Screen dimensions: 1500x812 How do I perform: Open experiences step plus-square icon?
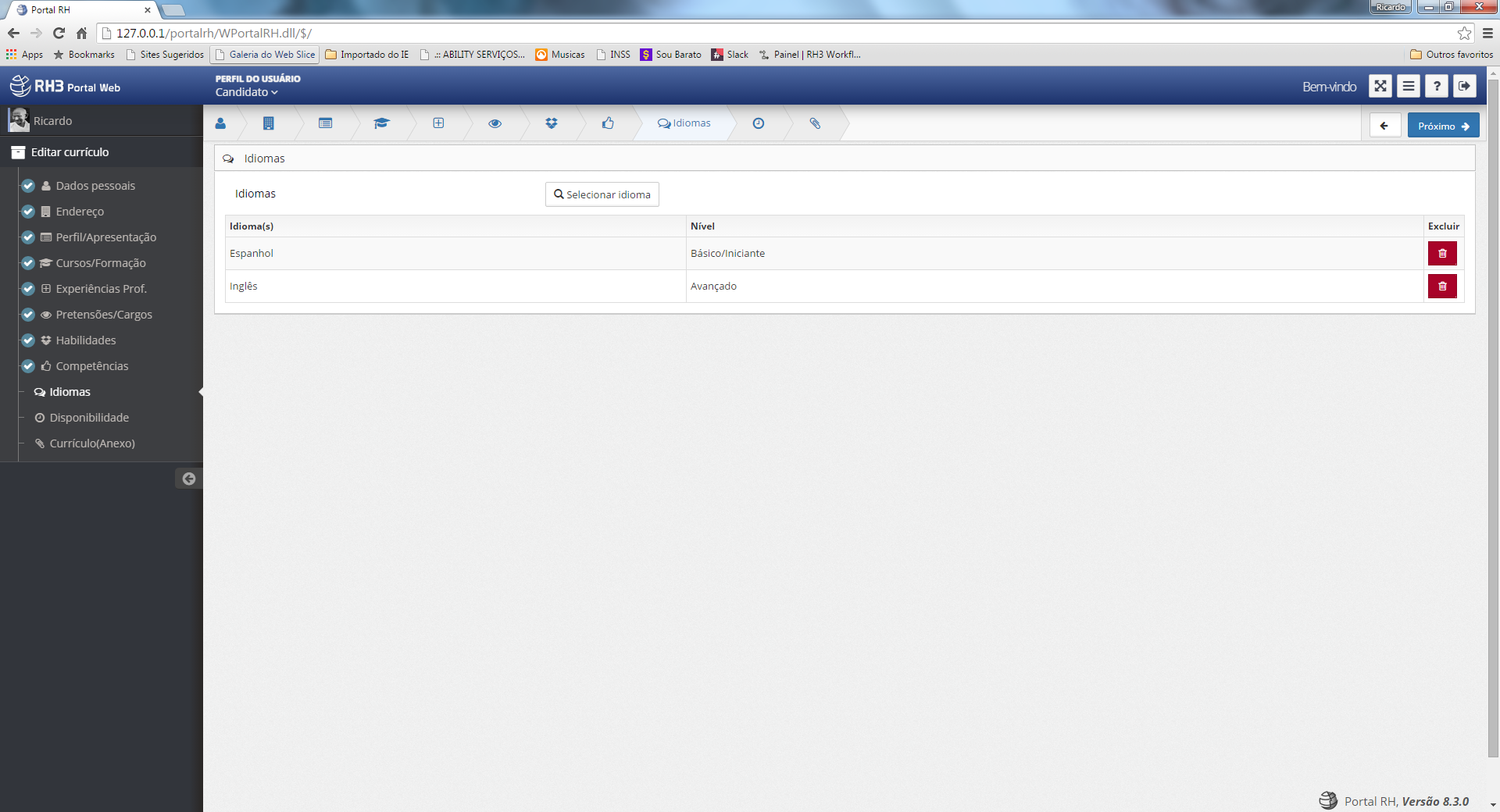pos(438,123)
